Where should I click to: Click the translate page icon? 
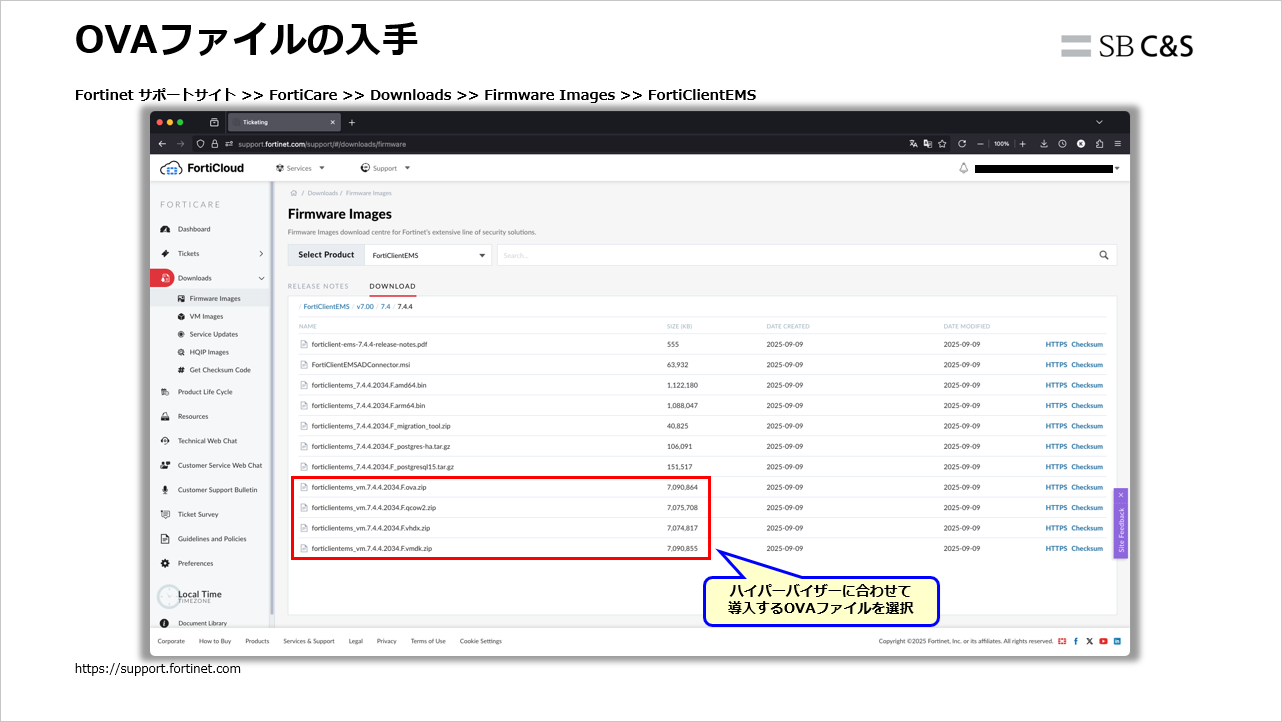913,143
